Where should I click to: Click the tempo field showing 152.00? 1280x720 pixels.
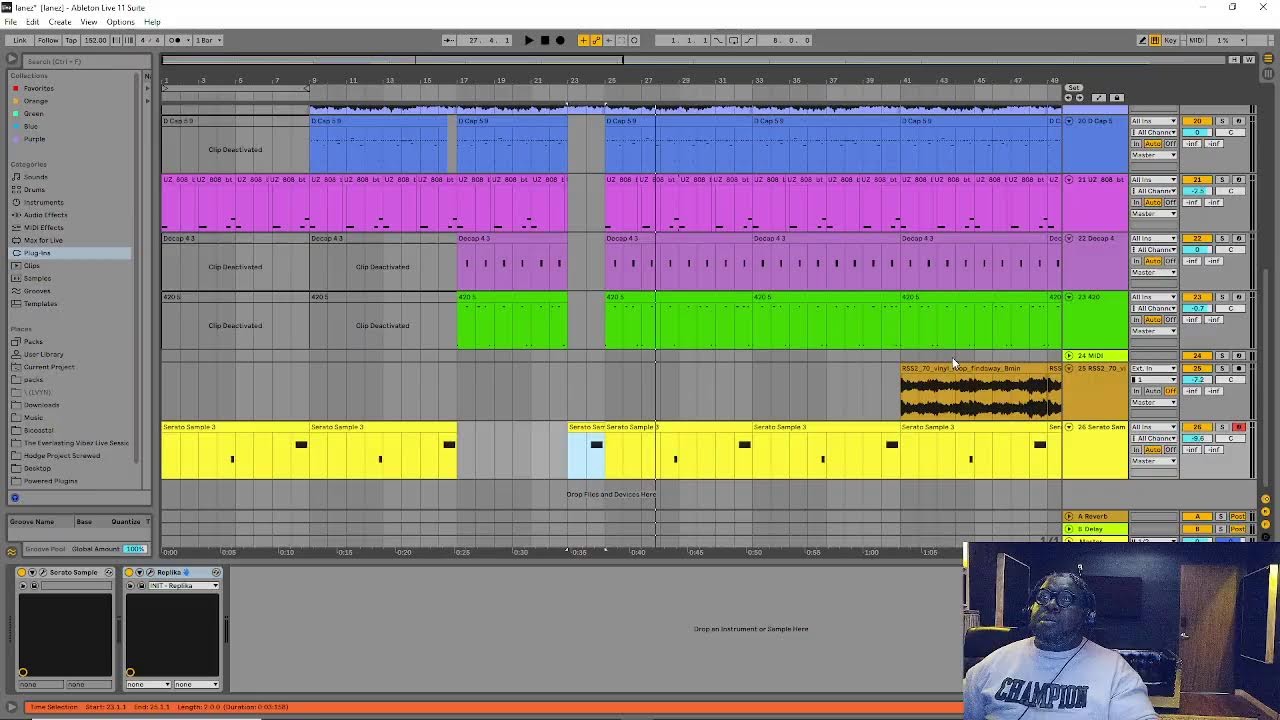[x=95, y=40]
